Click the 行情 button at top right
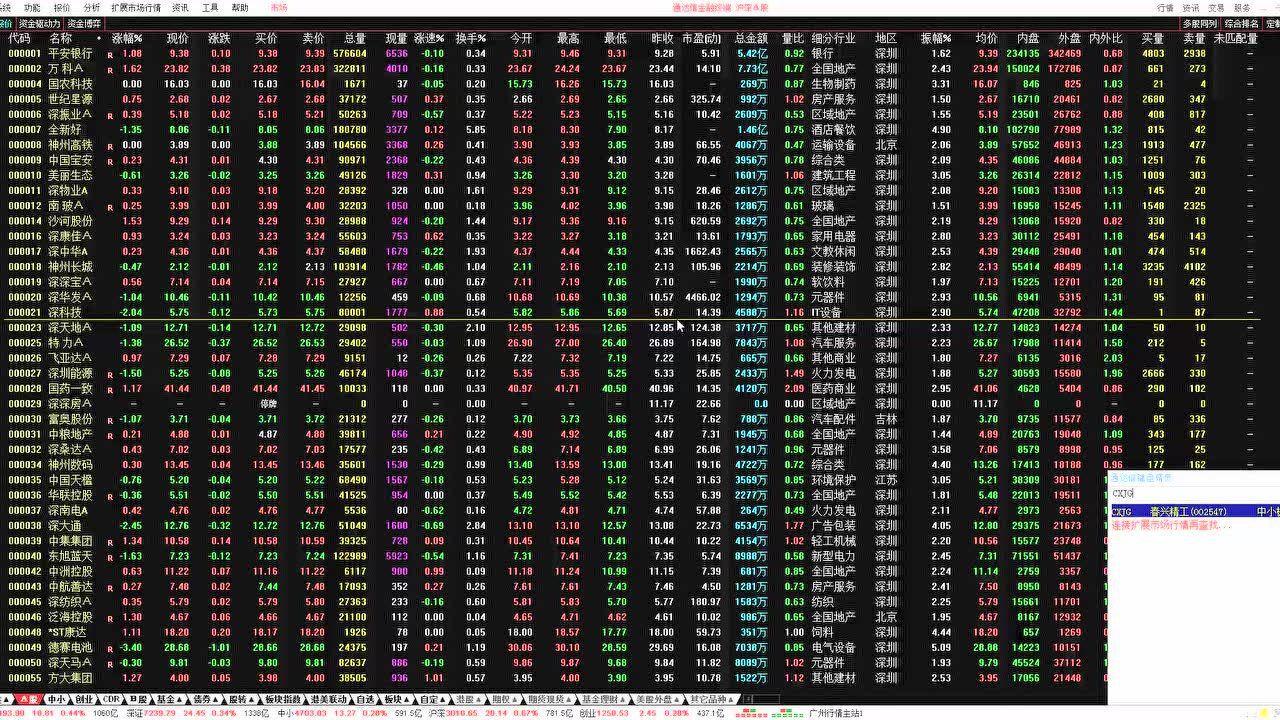The height and width of the screenshot is (720, 1280). [1165, 7]
